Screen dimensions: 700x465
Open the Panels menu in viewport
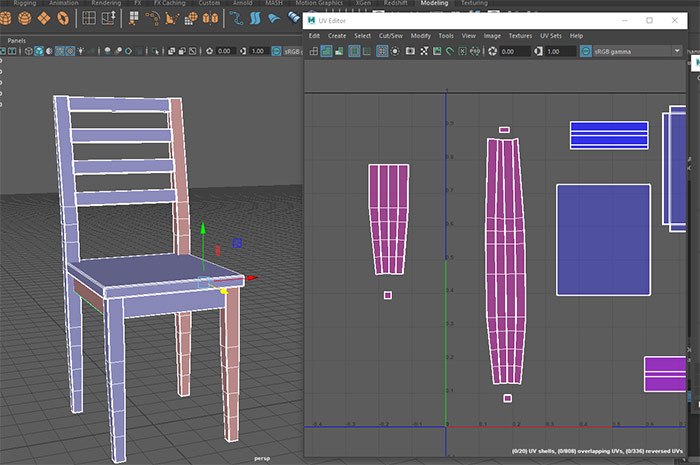pyautogui.click(x=18, y=40)
